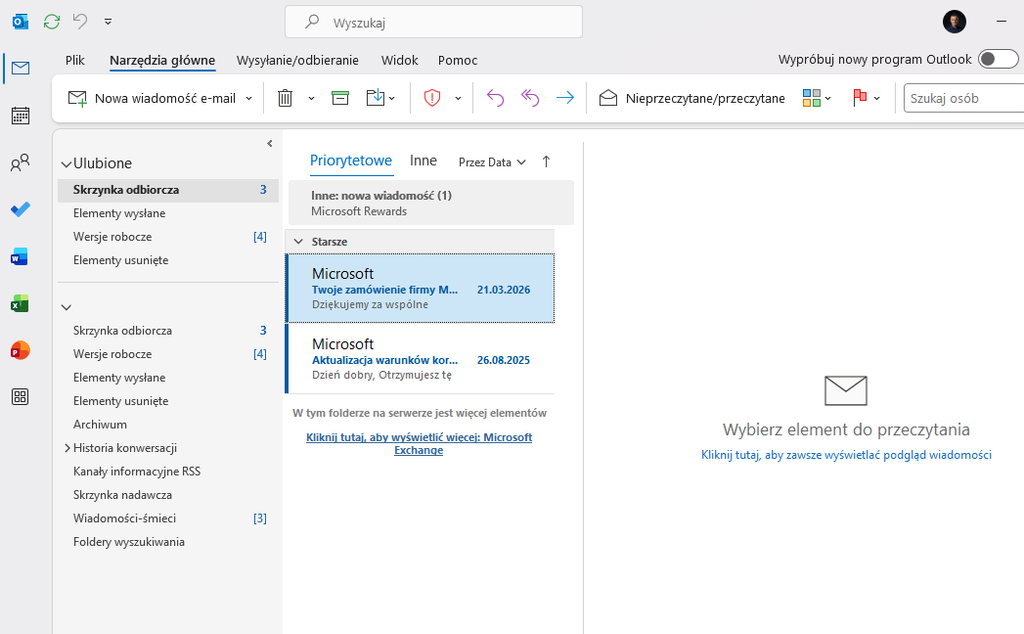Open Quick Access Toolbar customize arrow

pyautogui.click(x=108, y=22)
